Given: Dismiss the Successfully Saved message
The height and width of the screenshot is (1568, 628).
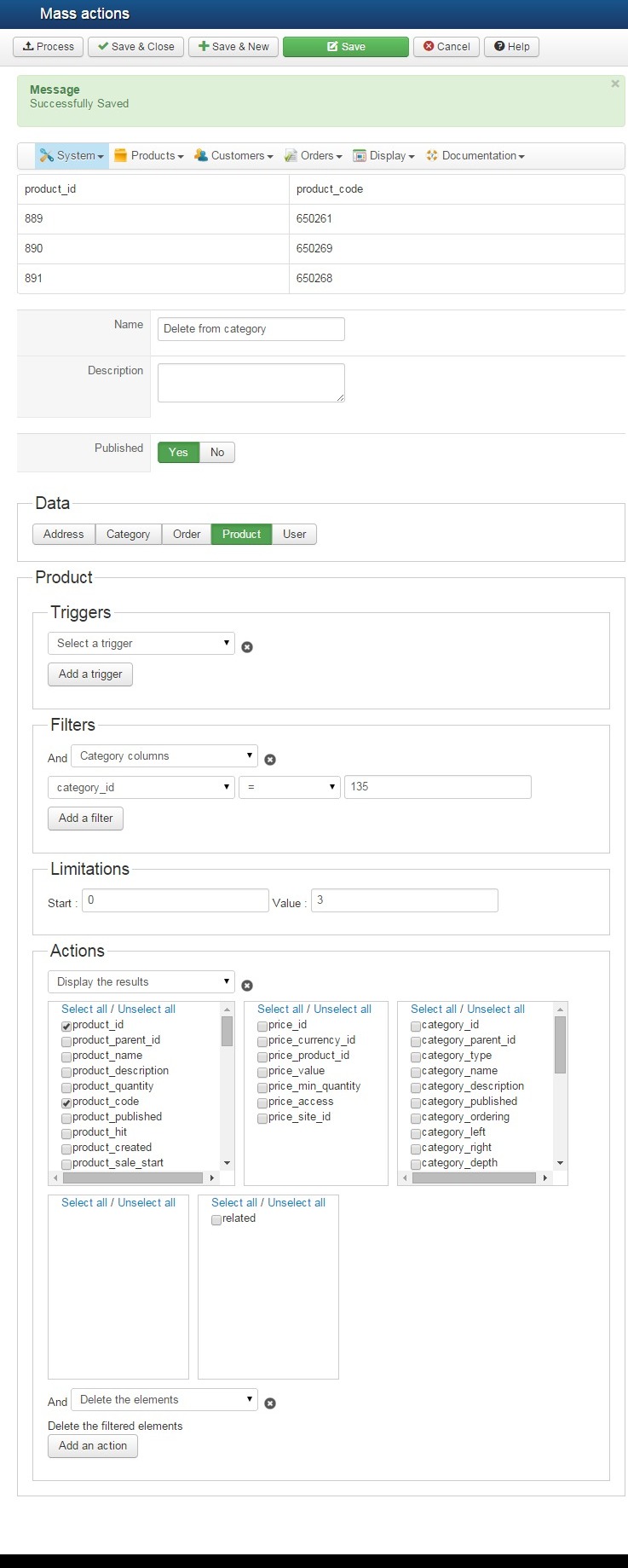Looking at the screenshot, I should (x=615, y=84).
